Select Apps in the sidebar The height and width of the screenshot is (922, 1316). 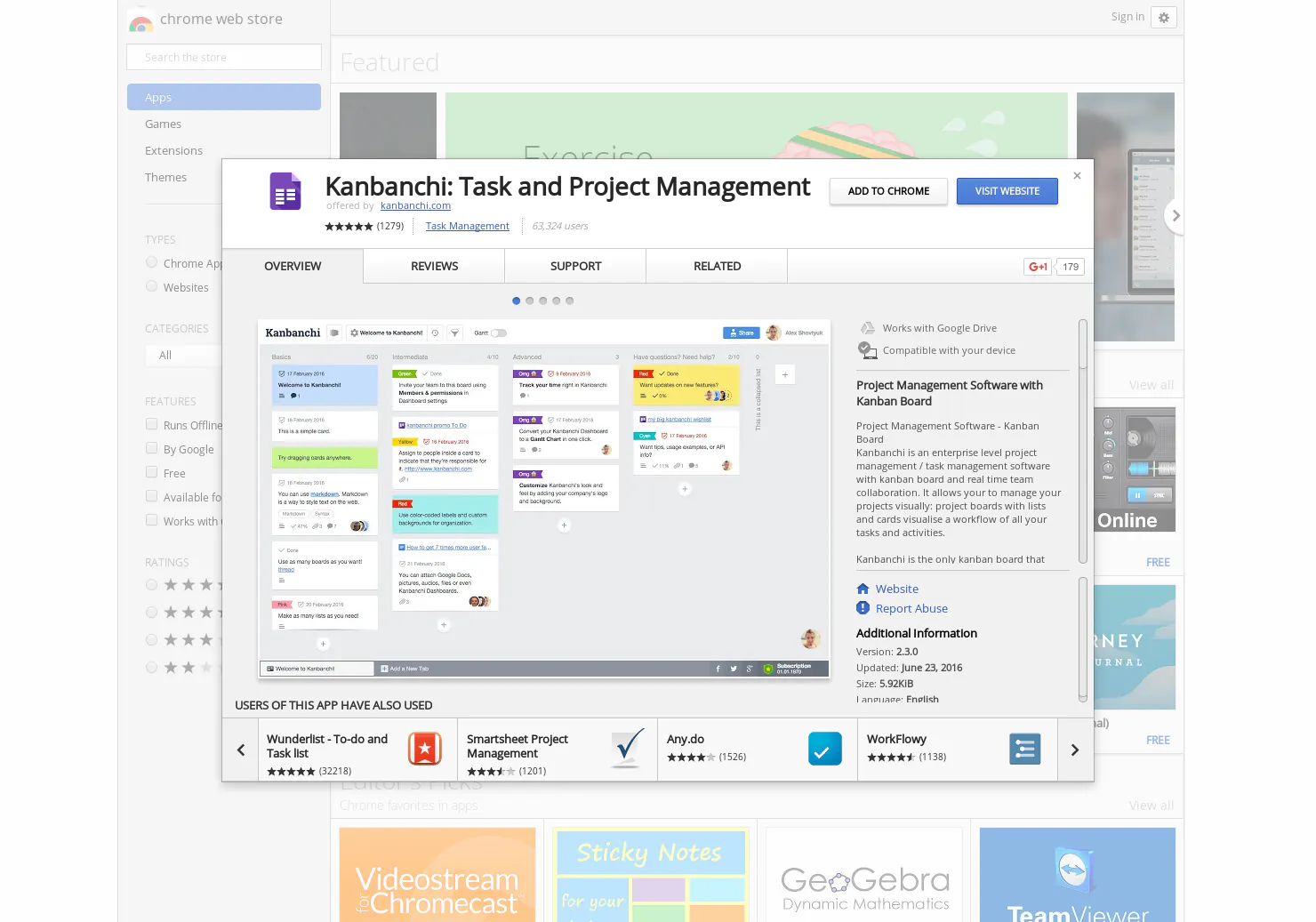[224, 97]
